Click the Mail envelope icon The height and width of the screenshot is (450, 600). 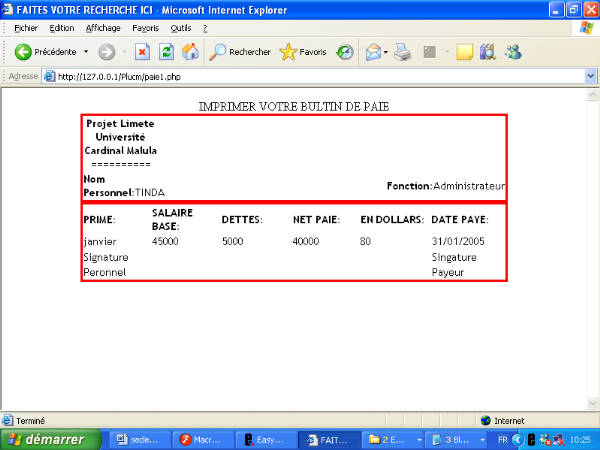(373, 52)
